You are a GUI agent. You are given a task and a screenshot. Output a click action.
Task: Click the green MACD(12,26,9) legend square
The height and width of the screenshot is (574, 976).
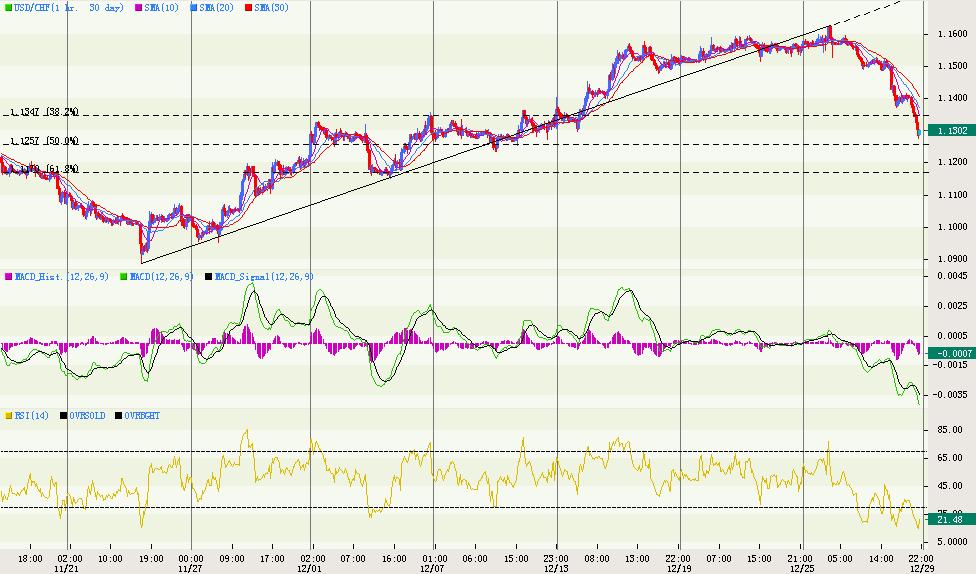tap(124, 276)
